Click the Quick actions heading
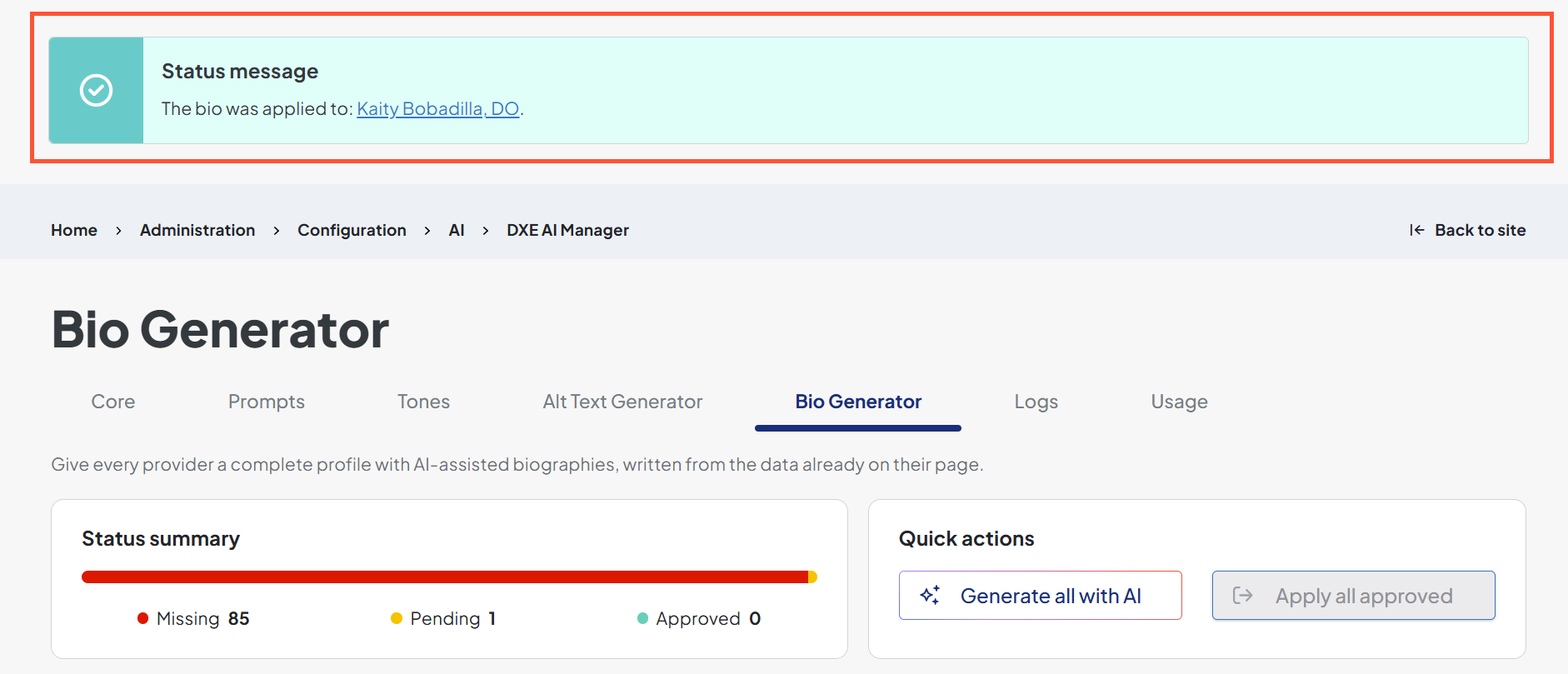1568x674 pixels. click(966, 539)
